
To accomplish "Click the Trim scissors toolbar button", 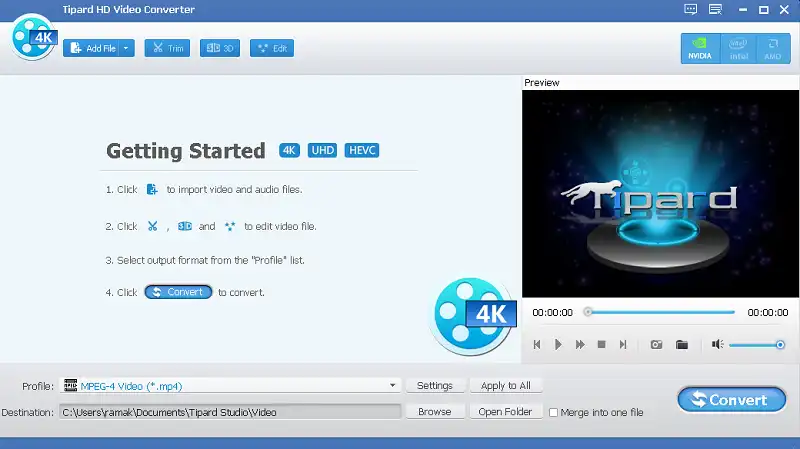I will pyautogui.click(x=167, y=48).
